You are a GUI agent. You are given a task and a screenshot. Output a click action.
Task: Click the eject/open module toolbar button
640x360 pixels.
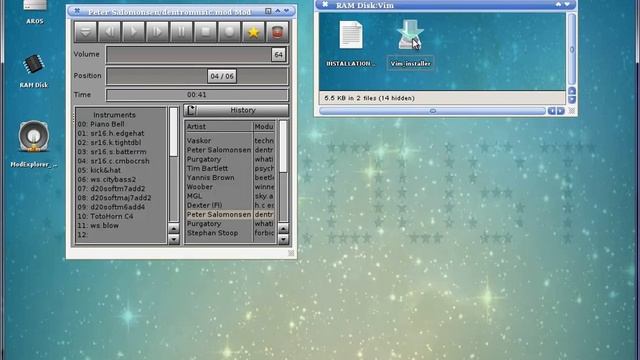click(86, 32)
